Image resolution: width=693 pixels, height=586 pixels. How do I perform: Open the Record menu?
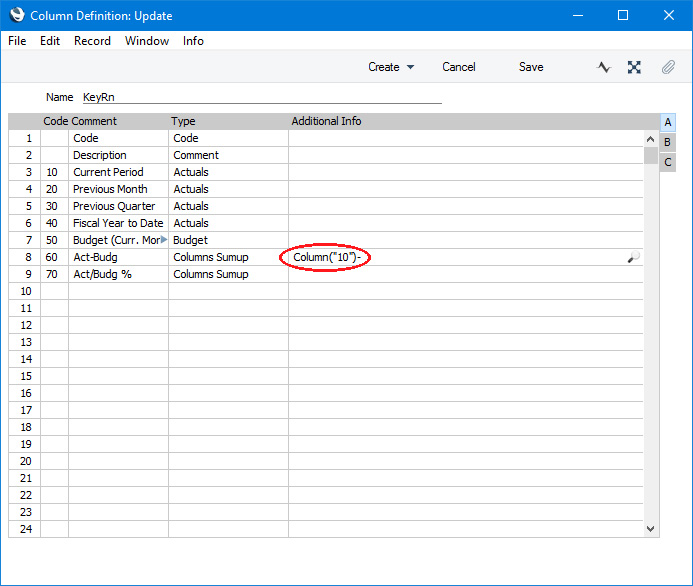pos(92,41)
